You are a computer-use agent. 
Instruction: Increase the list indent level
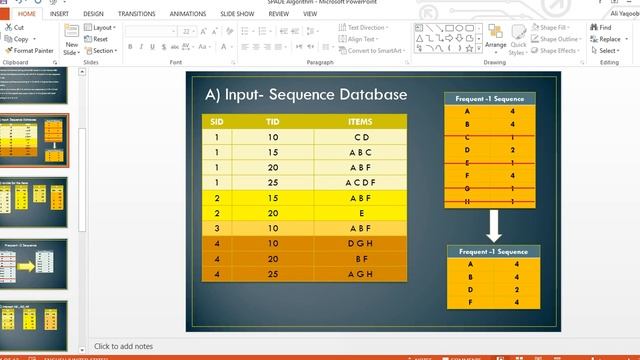pos(295,31)
